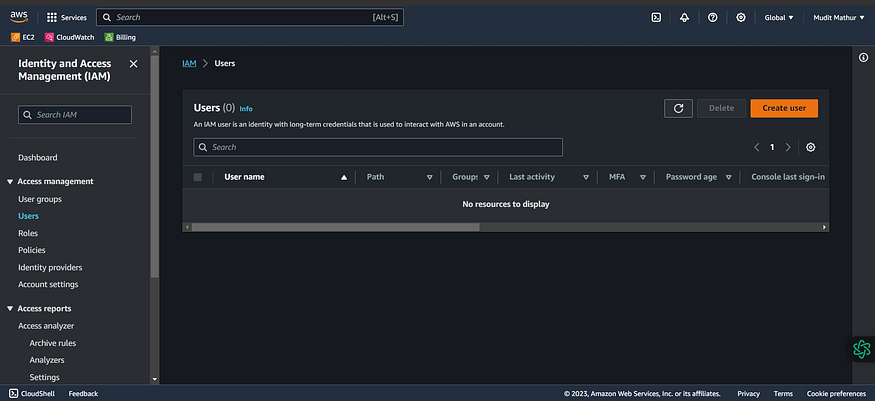Focus the top AWS Search field

click(x=249, y=17)
